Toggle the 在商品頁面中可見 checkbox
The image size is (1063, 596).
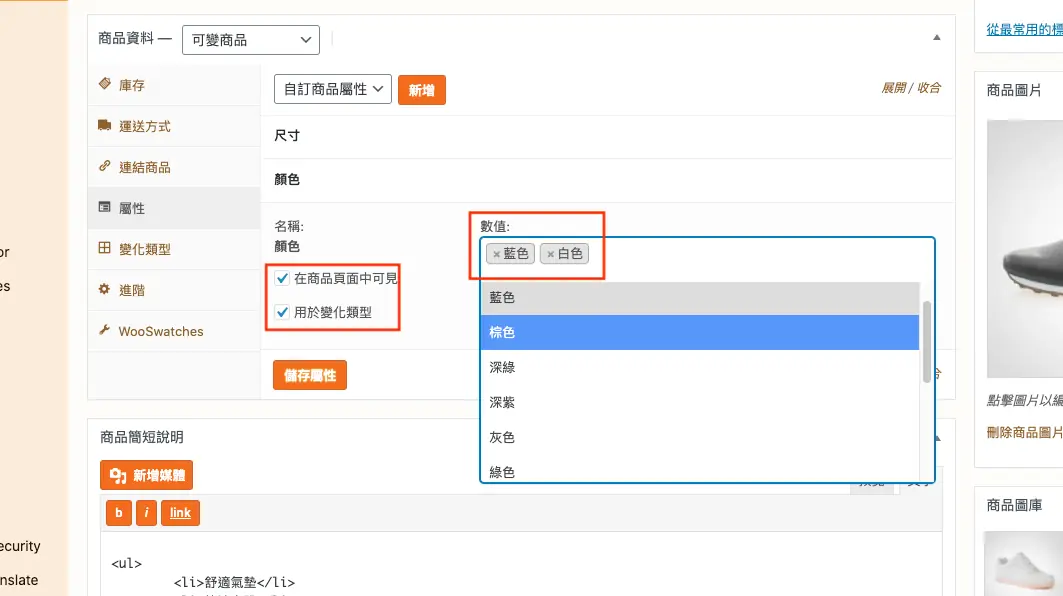[x=282, y=278]
